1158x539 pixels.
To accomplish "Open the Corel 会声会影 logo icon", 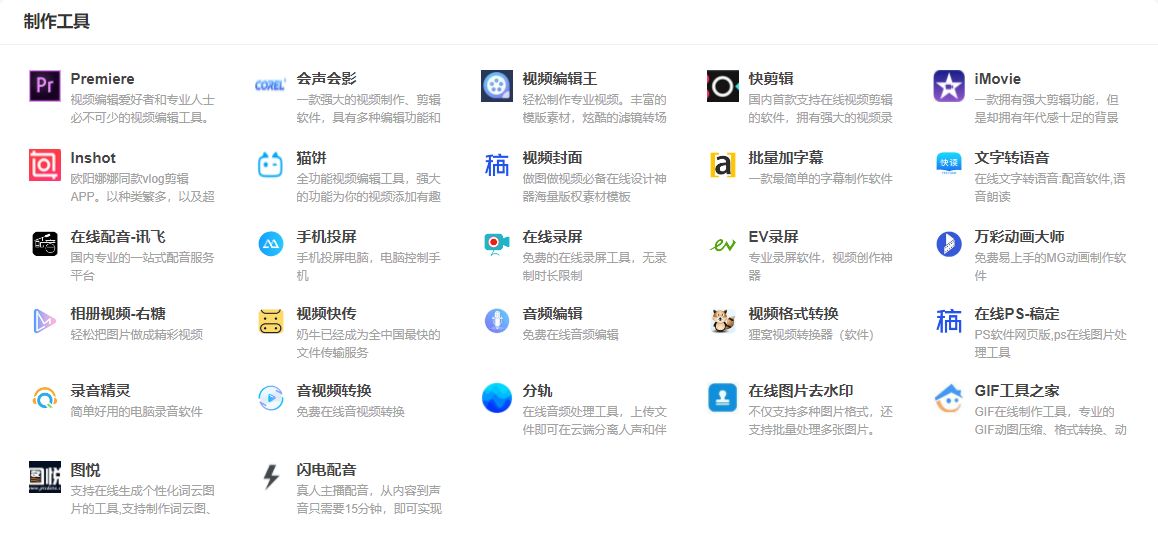I will click(271, 87).
